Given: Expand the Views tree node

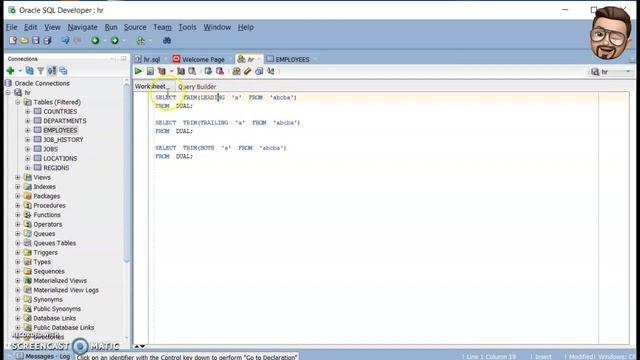Looking at the screenshot, I should point(18,177).
